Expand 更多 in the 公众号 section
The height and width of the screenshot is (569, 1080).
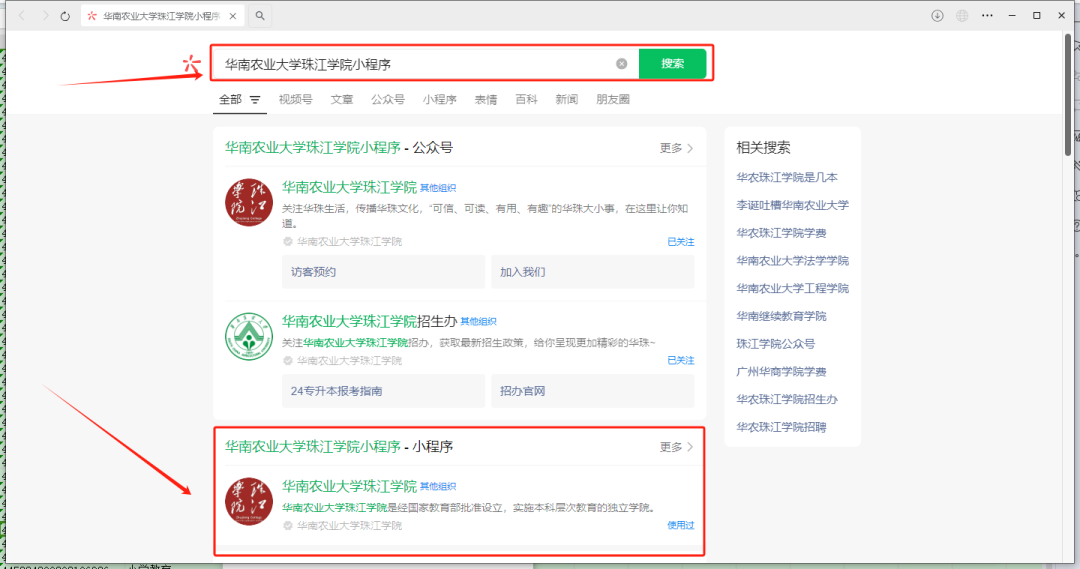pyautogui.click(x=676, y=148)
